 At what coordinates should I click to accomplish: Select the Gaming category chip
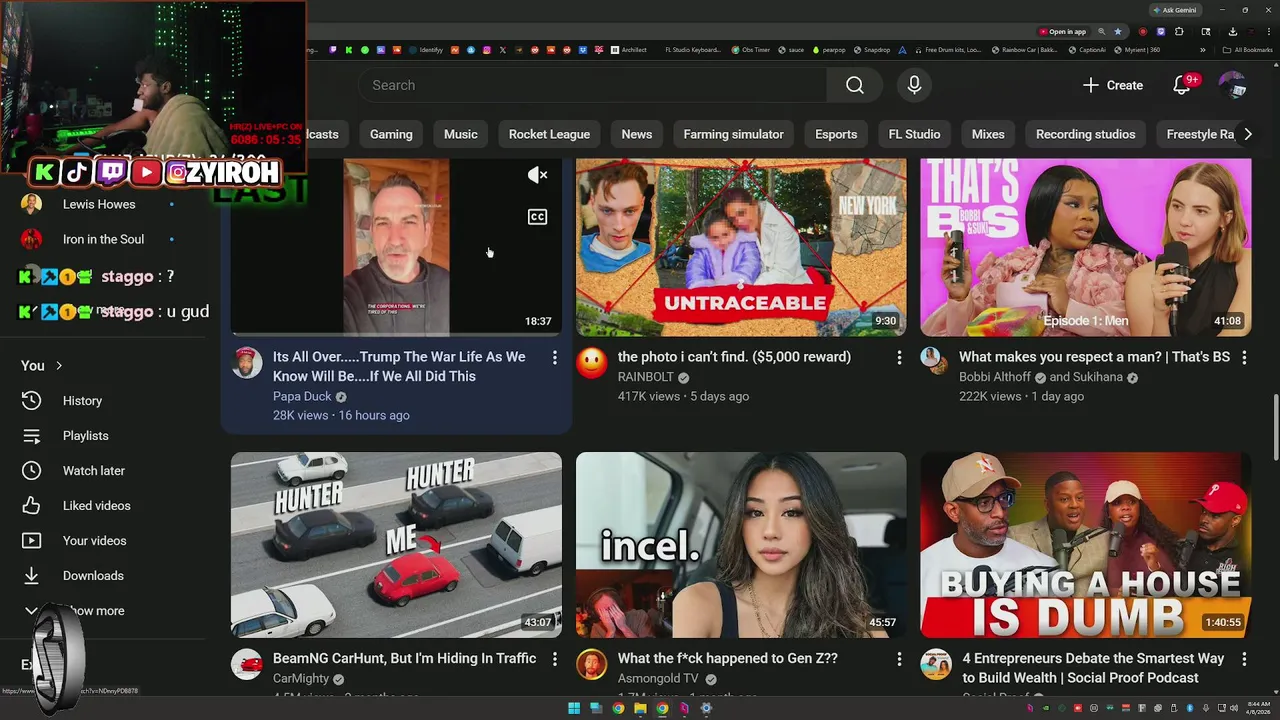pos(391,134)
